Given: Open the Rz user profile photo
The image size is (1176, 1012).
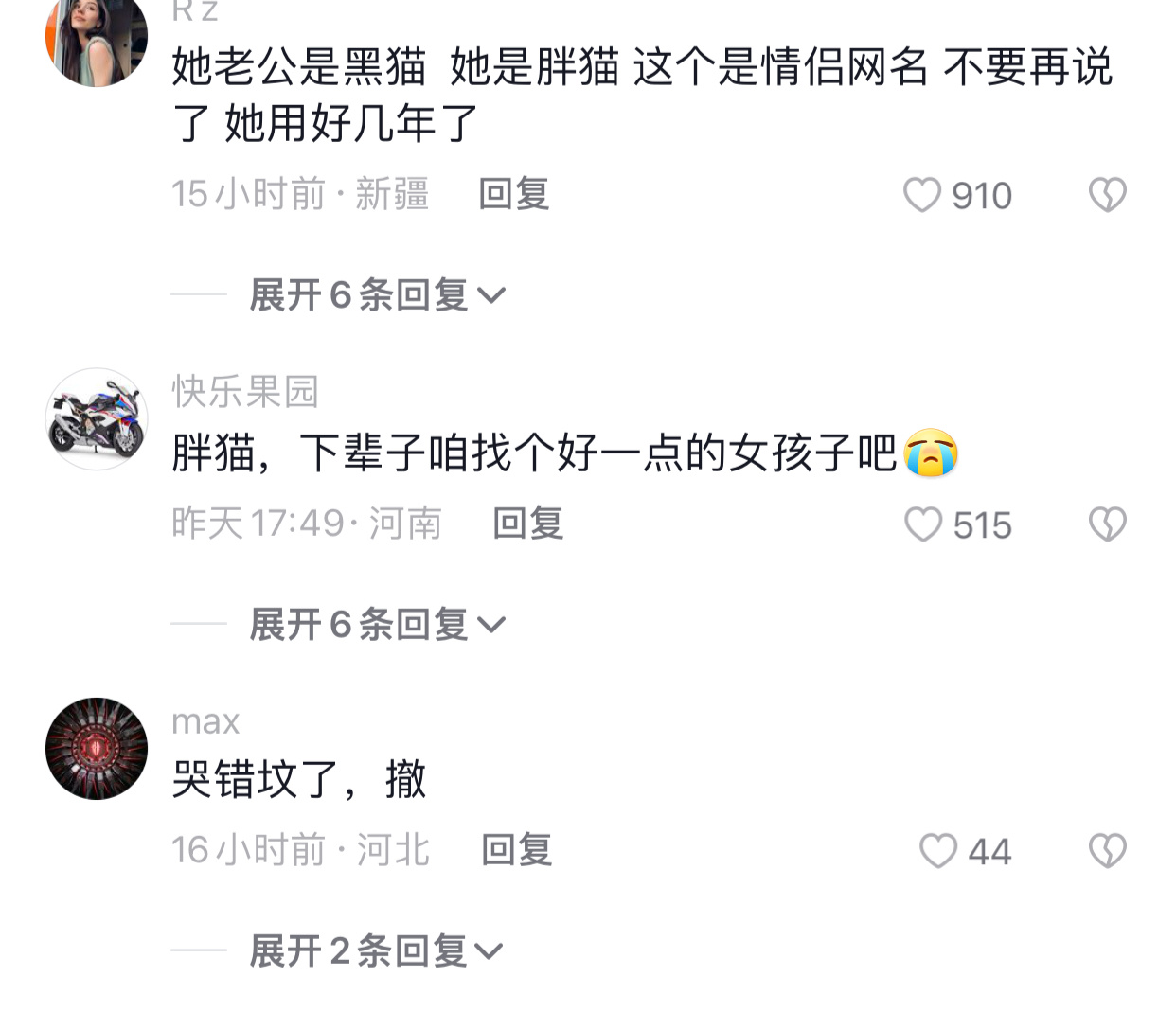Looking at the screenshot, I should pyautogui.click(x=97, y=38).
